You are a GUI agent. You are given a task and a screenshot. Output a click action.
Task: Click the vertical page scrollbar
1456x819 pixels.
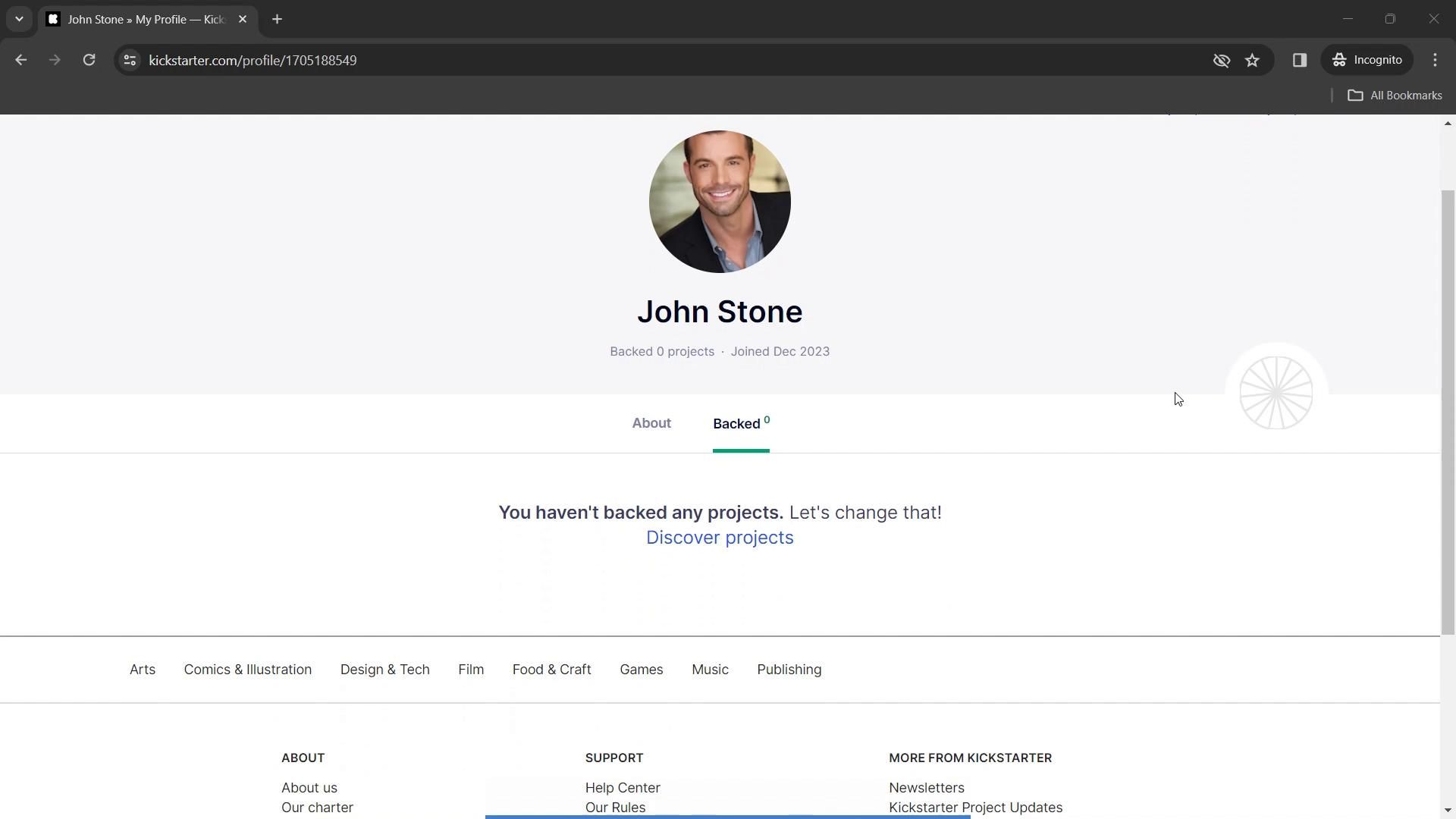[1448, 409]
